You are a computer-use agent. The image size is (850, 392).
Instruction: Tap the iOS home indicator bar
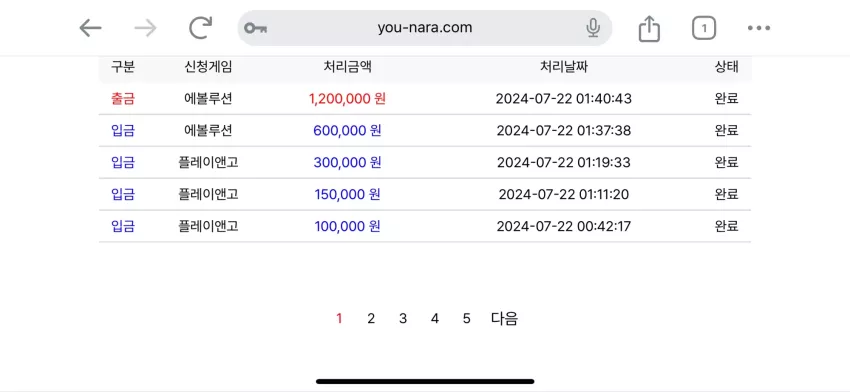[x=425, y=381]
